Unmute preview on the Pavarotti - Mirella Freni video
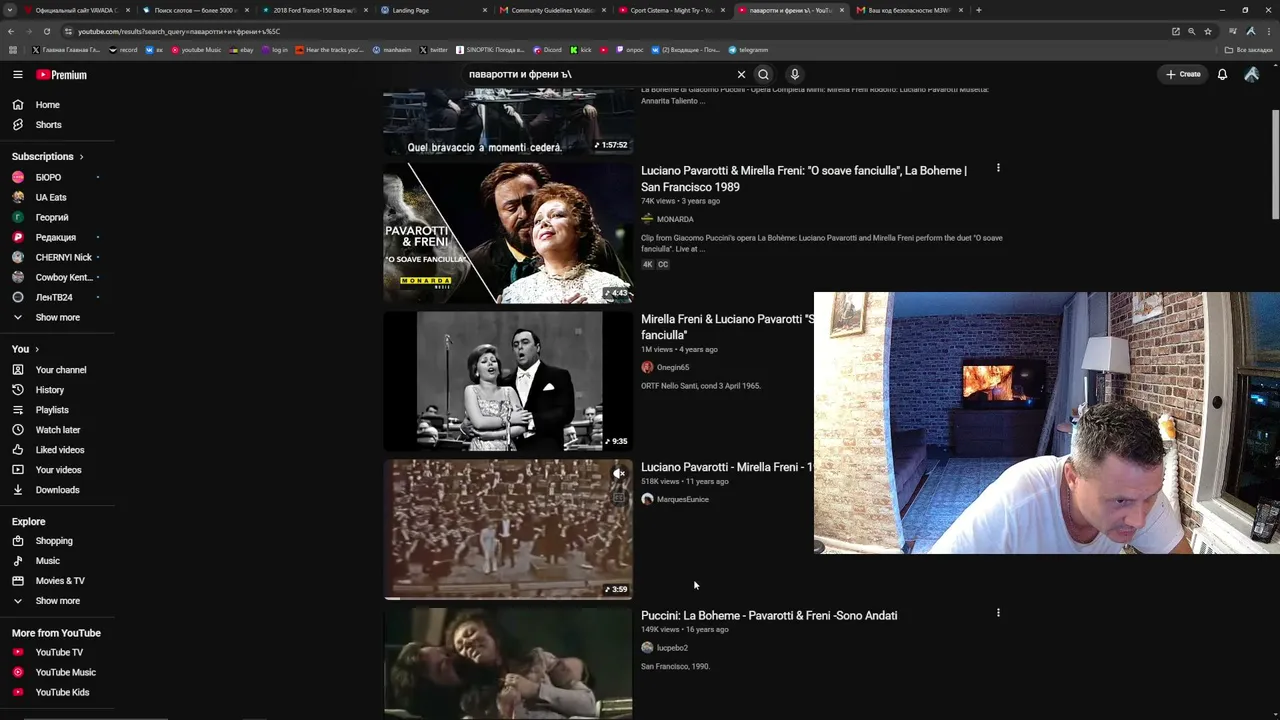This screenshot has width=1280, height=720. click(x=619, y=473)
